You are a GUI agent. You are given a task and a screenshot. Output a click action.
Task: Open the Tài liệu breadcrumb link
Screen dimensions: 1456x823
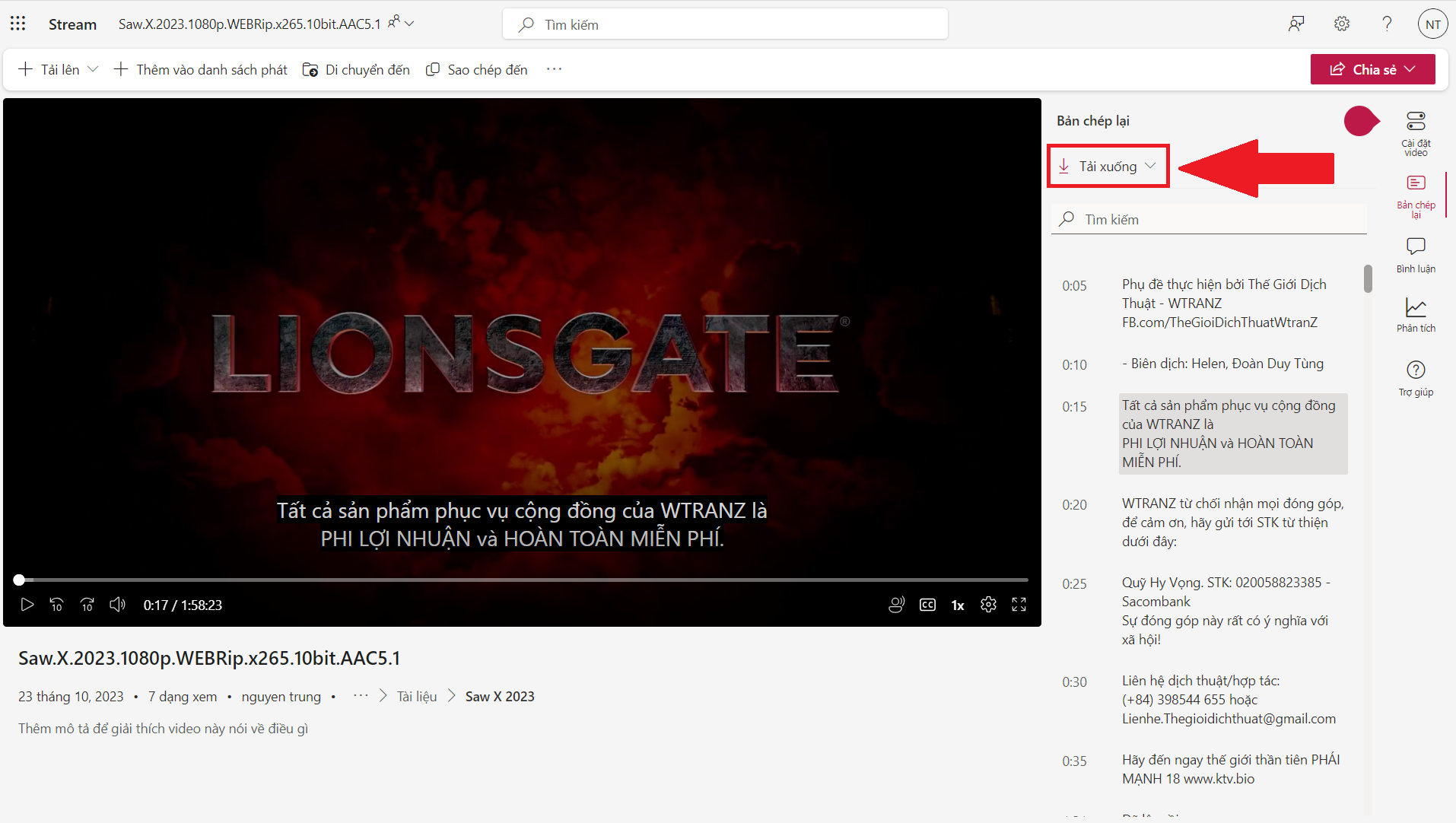417,697
